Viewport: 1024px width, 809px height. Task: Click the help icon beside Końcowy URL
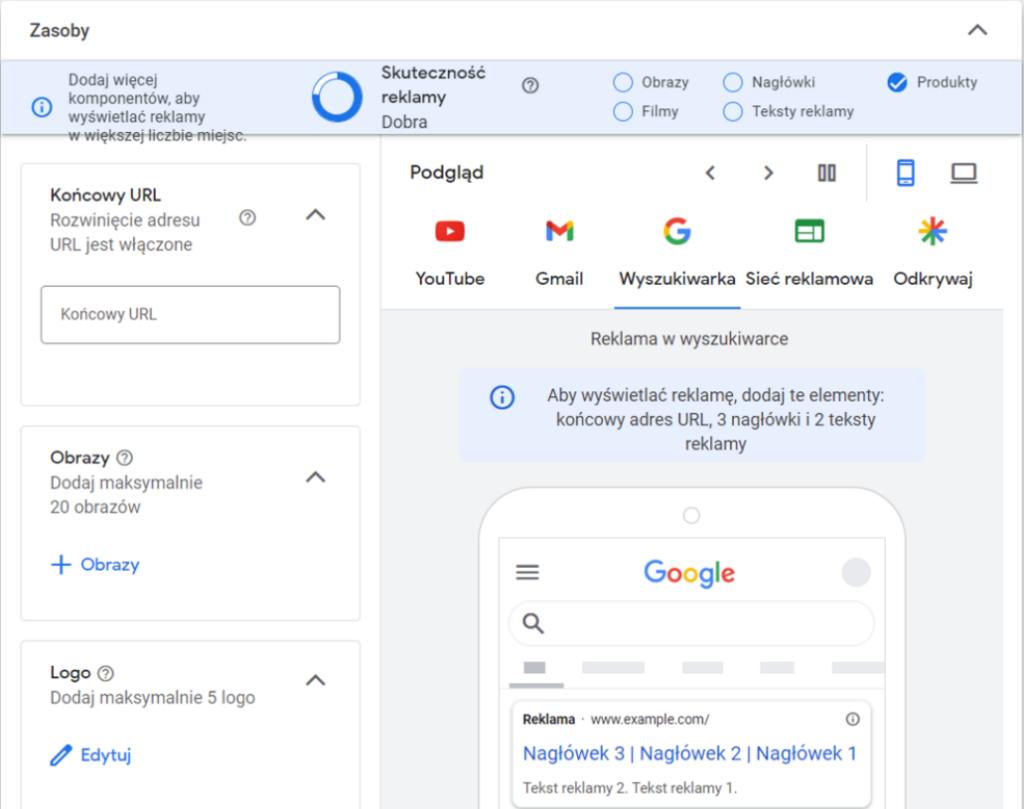click(x=248, y=218)
